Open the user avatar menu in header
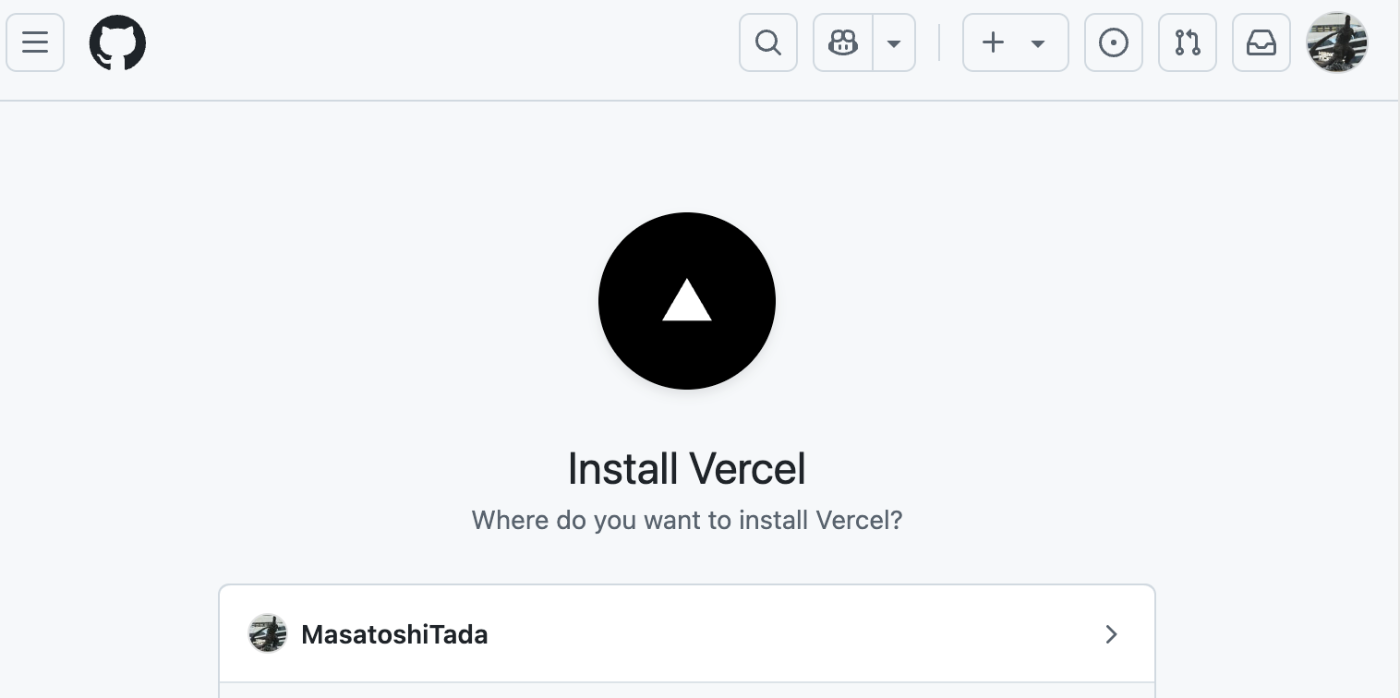 point(1337,43)
